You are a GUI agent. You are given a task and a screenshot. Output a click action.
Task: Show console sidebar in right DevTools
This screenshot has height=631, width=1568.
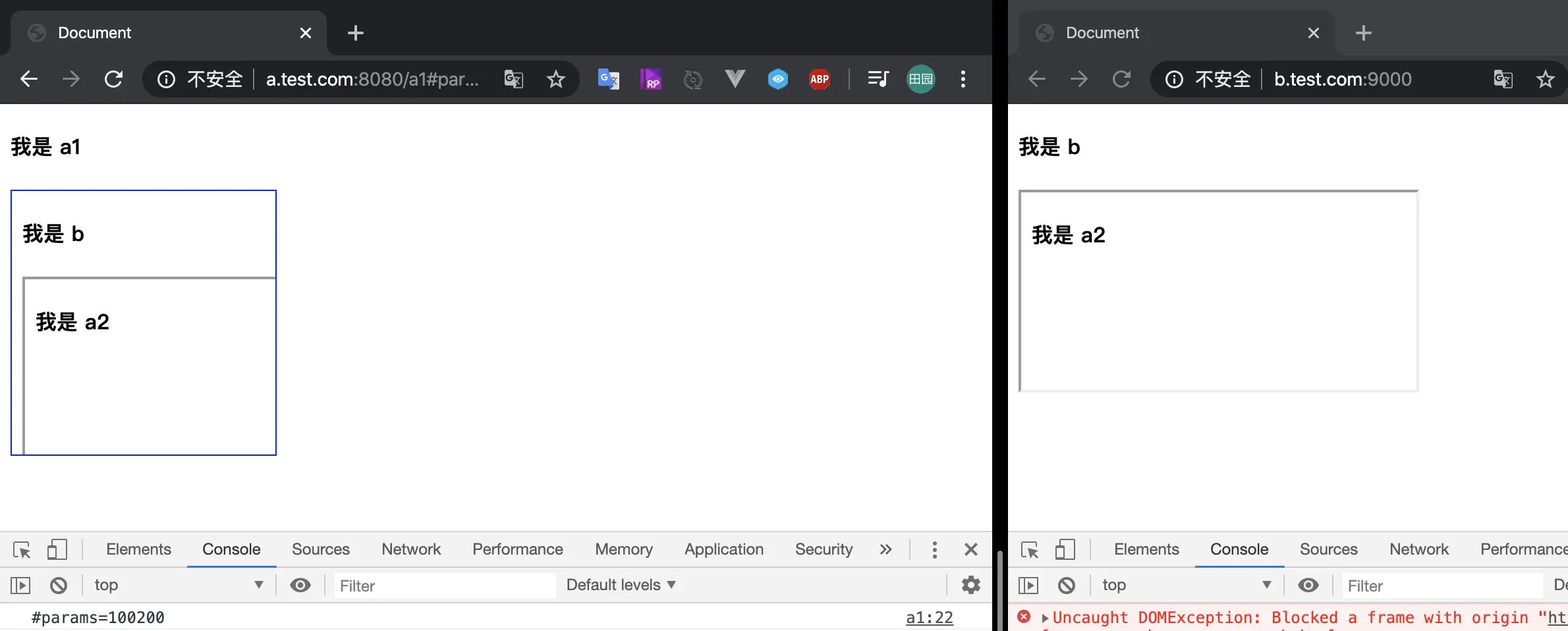click(1028, 585)
